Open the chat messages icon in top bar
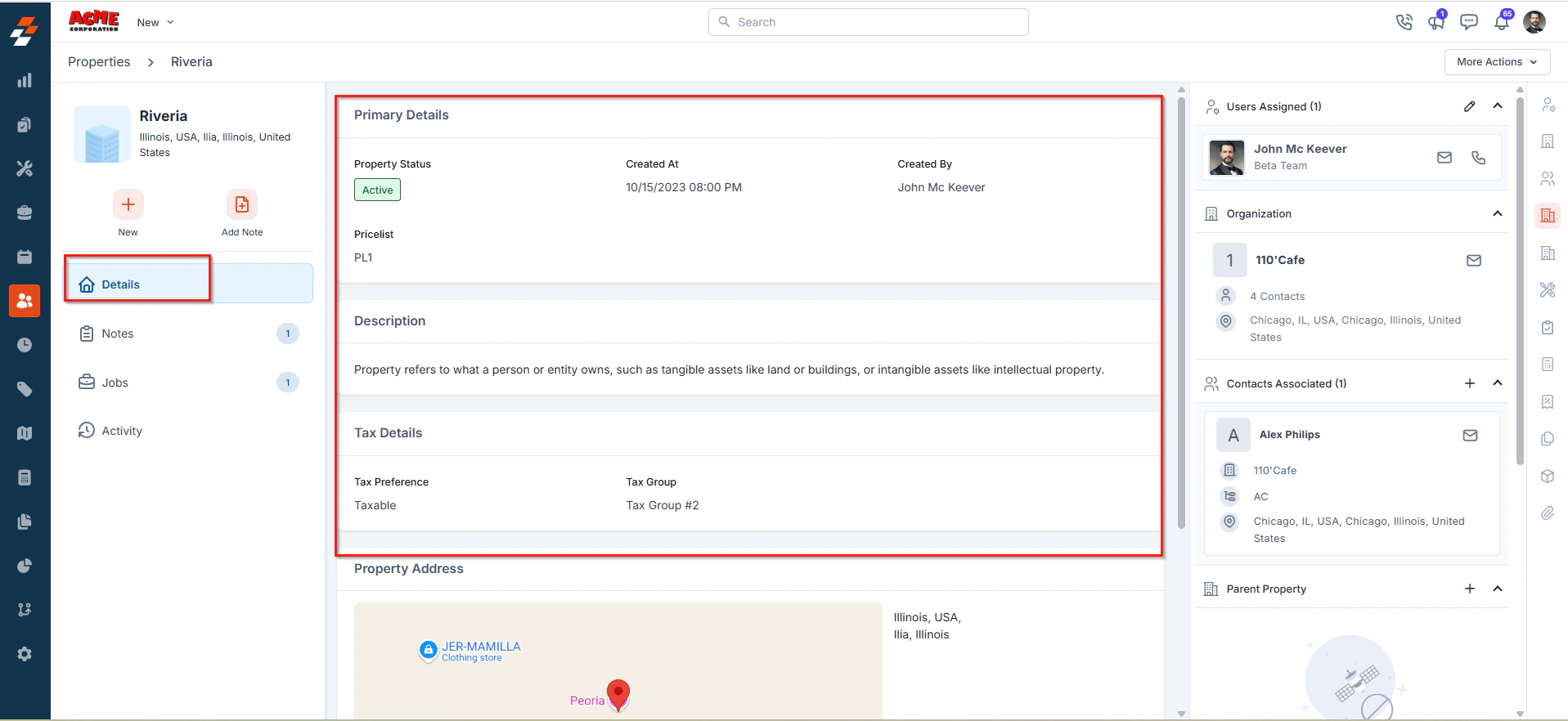This screenshot has height=721, width=1568. pyautogui.click(x=1469, y=22)
